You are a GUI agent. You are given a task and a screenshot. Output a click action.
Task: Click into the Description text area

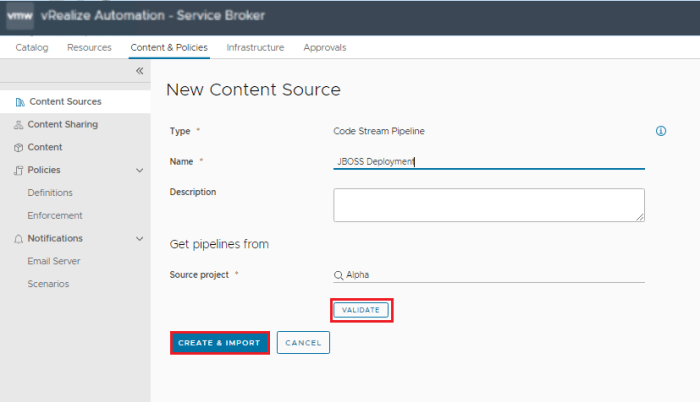tap(488, 204)
